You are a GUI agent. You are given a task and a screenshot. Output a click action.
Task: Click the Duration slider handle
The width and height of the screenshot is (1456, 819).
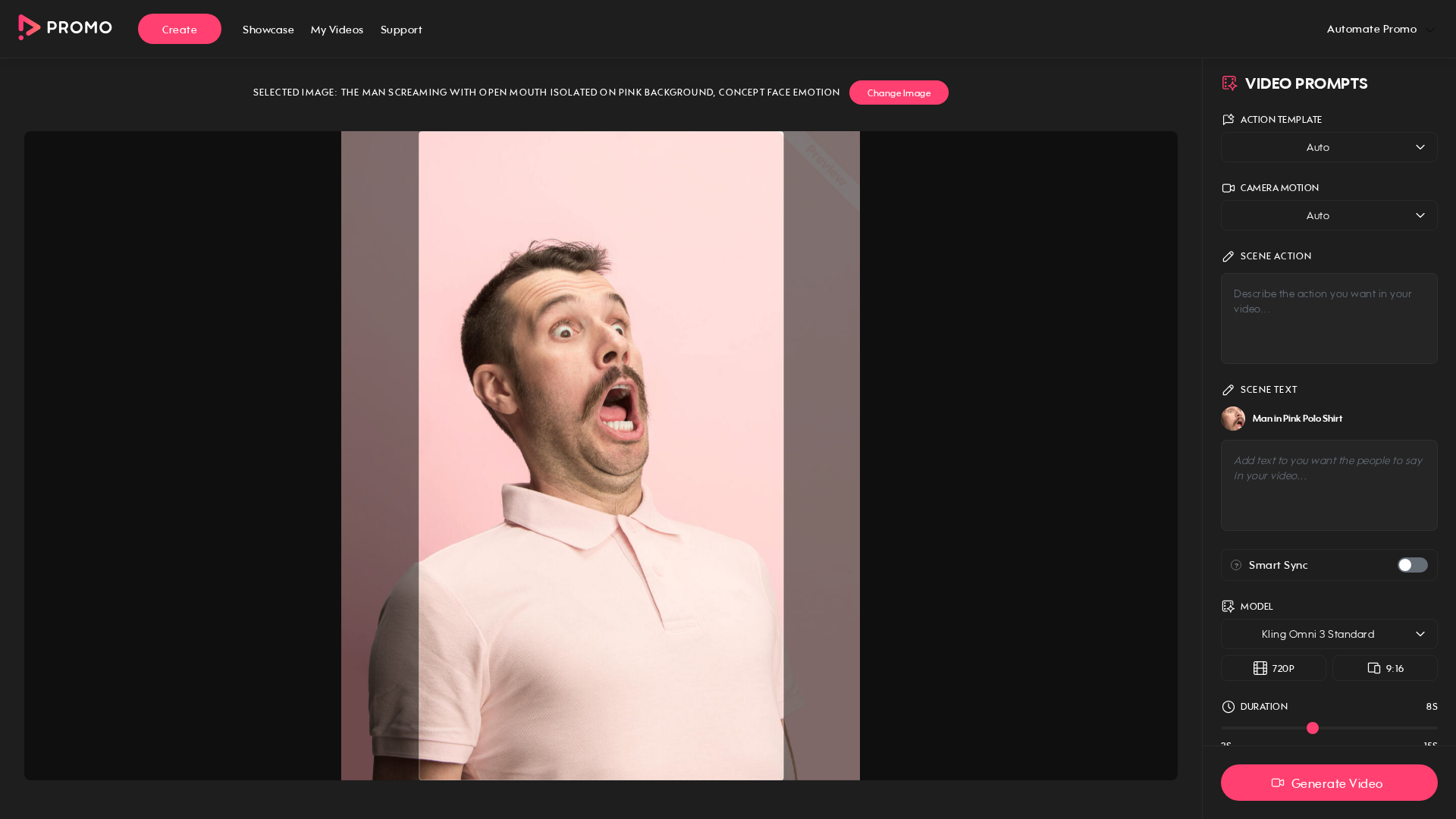click(1313, 728)
